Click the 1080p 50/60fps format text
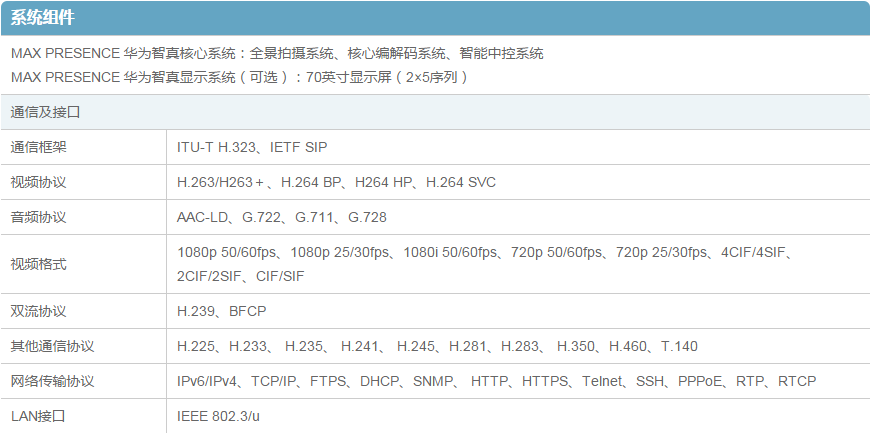This screenshot has width=871, height=433. click(228, 253)
